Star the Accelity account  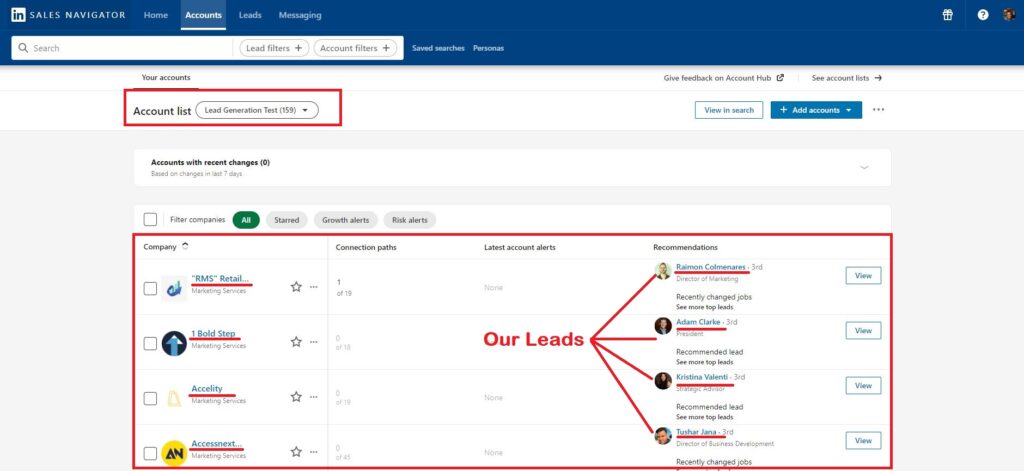296,397
